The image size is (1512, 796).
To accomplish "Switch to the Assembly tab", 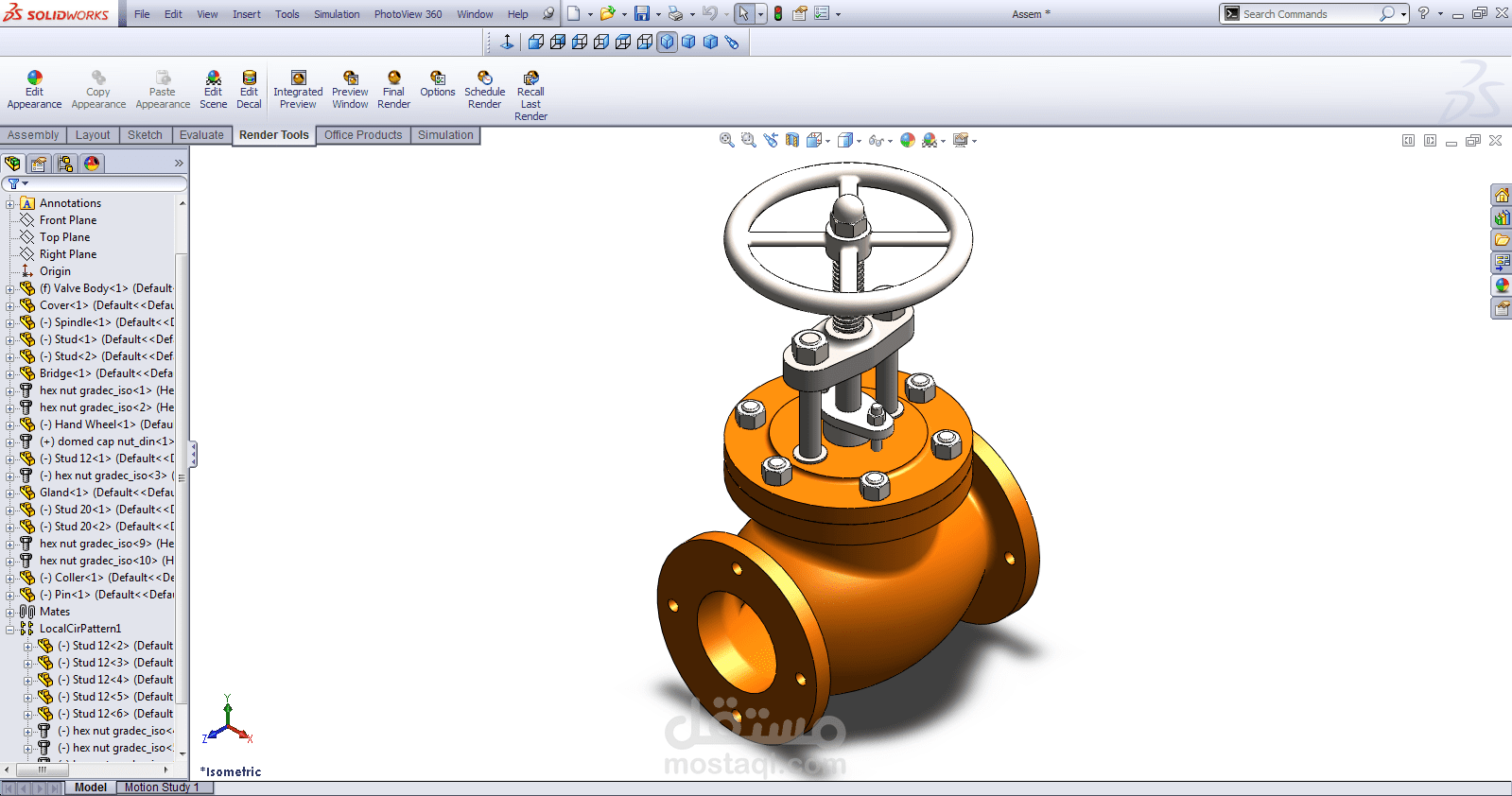I will tap(33, 135).
